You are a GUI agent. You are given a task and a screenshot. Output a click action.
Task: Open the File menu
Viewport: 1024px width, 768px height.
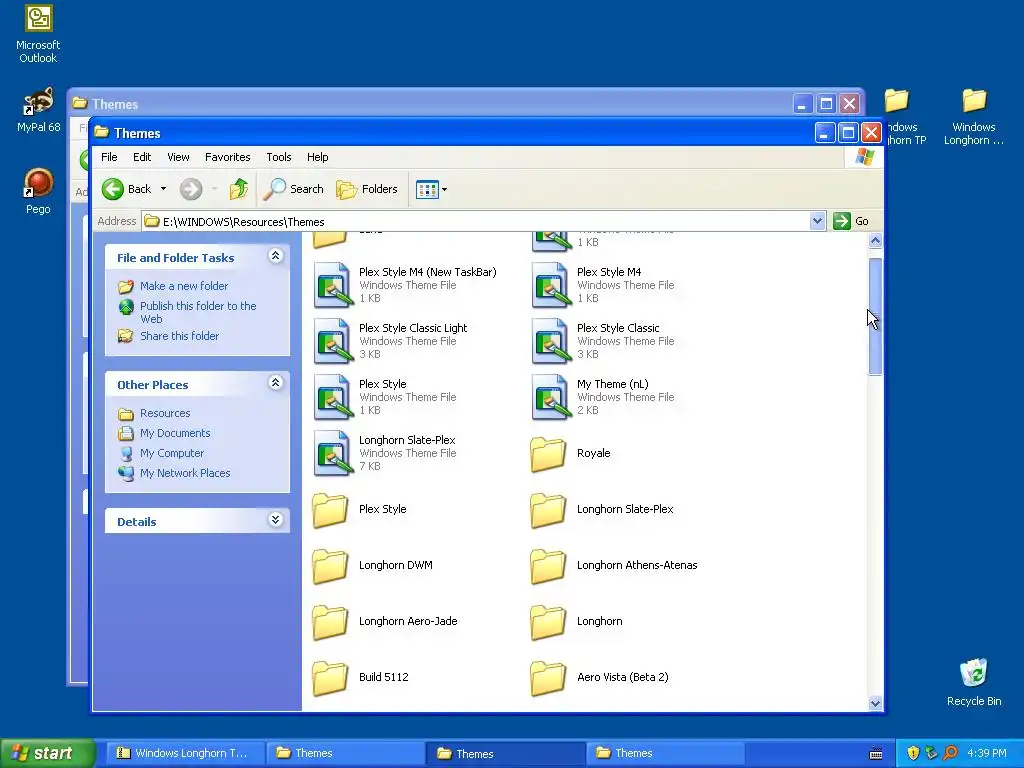(109, 157)
